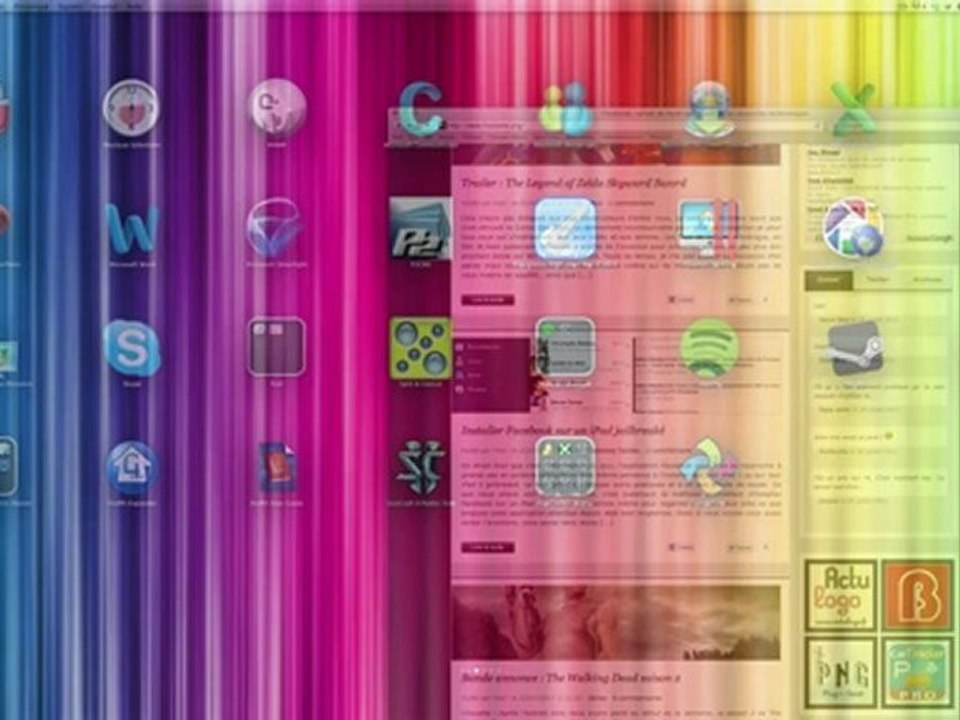Launch Spotify from Launchpad
This screenshot has width=960, height=720.
pos(709,348)
